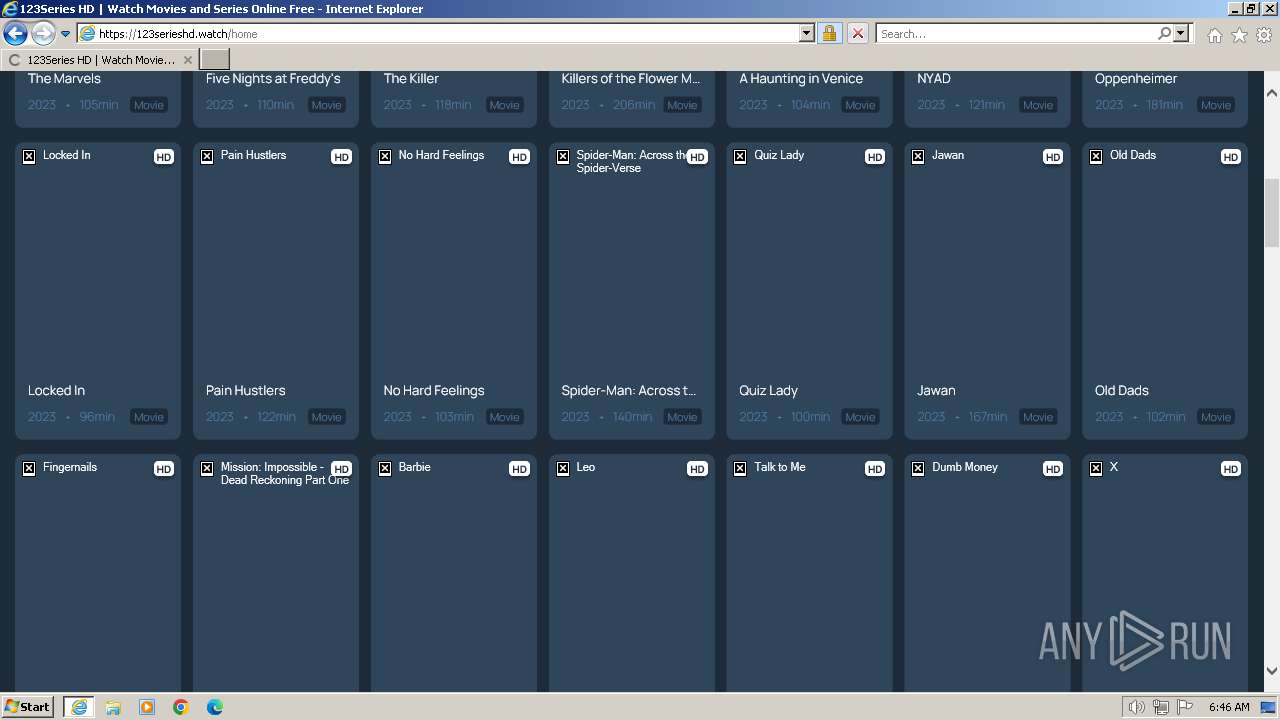Open the Quiz Lady bottom title link
The image size is (1280, 720).
point(768,391)
